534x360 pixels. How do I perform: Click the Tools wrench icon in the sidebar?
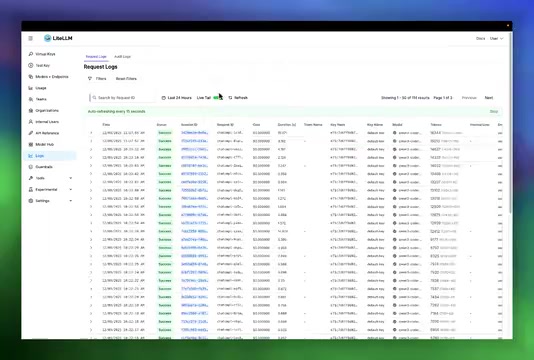(31, 178)
